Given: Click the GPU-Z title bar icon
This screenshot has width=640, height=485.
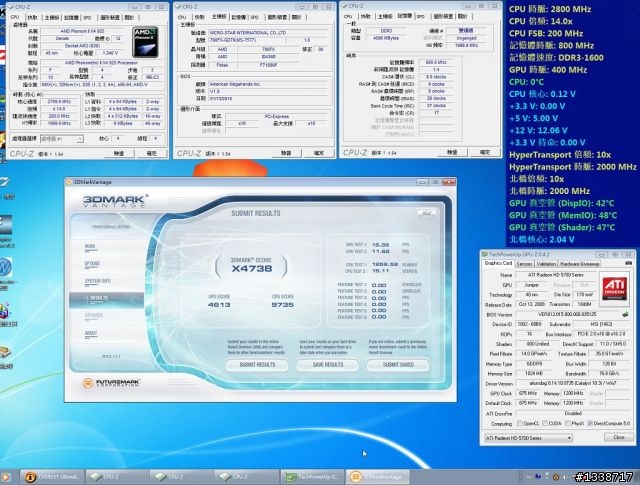Looking at the screenshot, I should click(485, 254).
